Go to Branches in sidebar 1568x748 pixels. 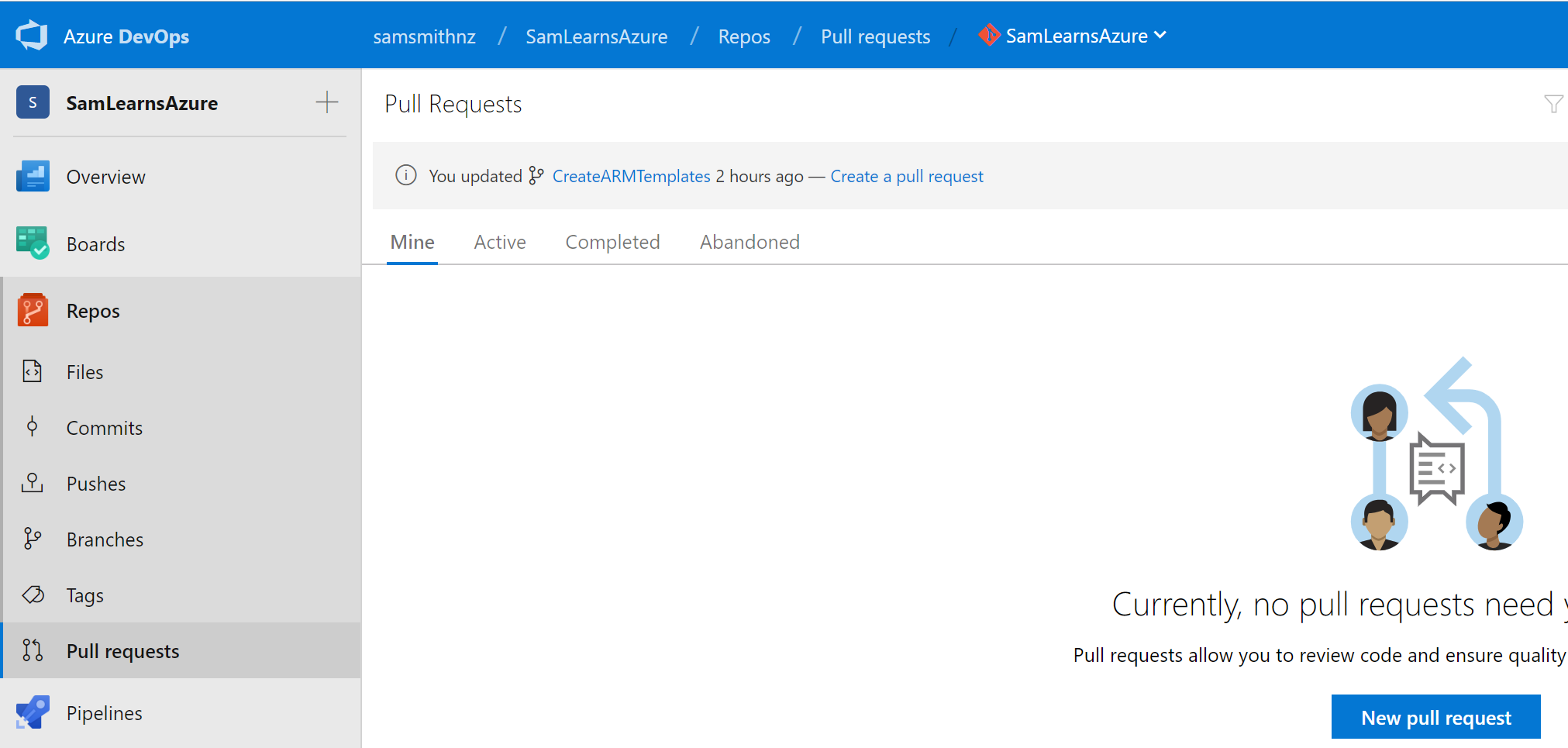coord(105,539)
